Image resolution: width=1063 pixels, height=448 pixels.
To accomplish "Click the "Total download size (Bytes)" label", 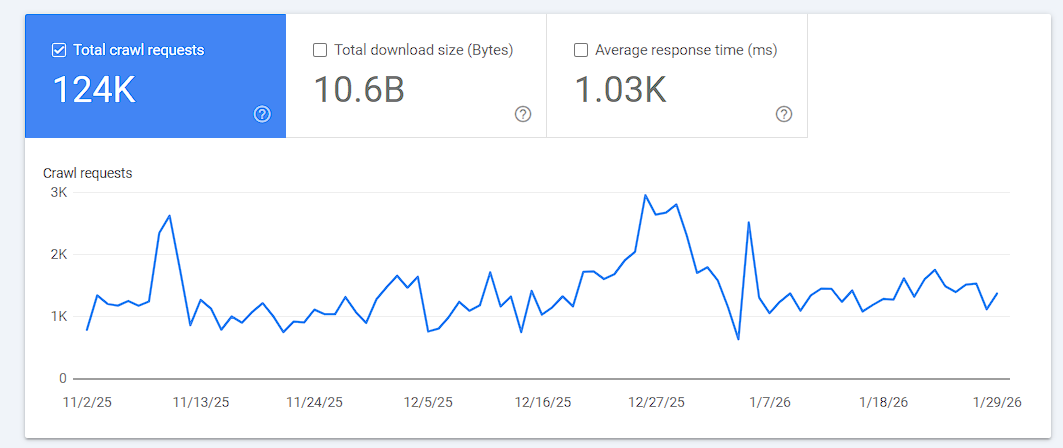I will pyautogui.click(x=424, y=50).
